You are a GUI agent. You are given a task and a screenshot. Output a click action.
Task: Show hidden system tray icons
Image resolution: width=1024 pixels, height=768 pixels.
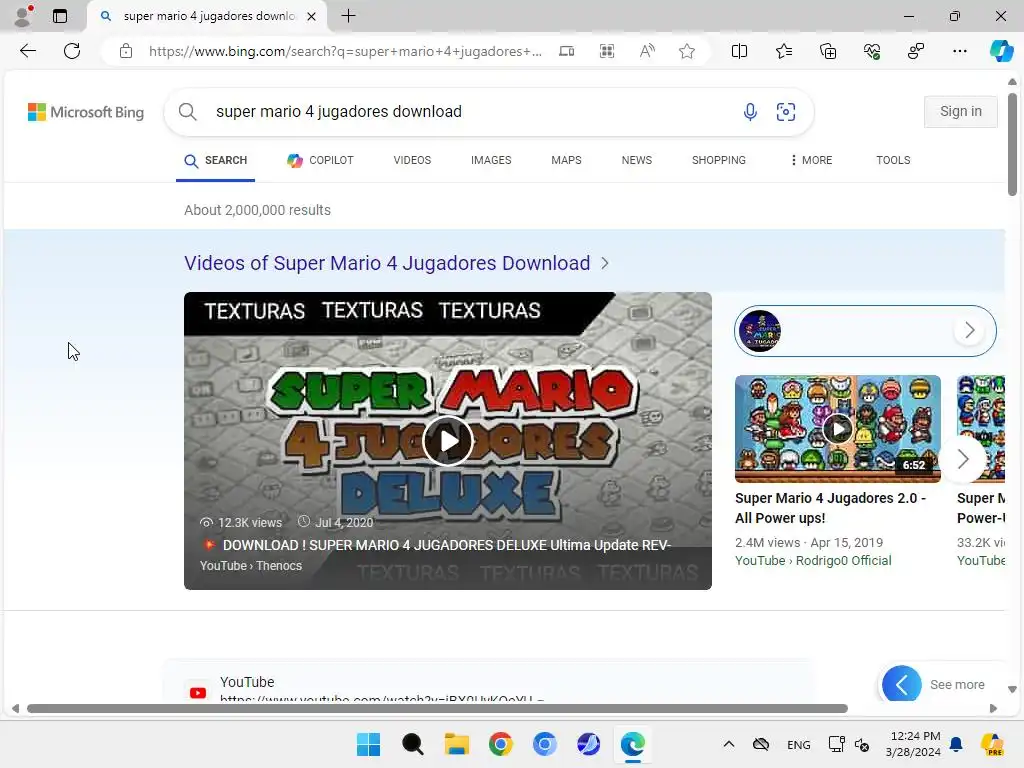(x=729, y=744)
